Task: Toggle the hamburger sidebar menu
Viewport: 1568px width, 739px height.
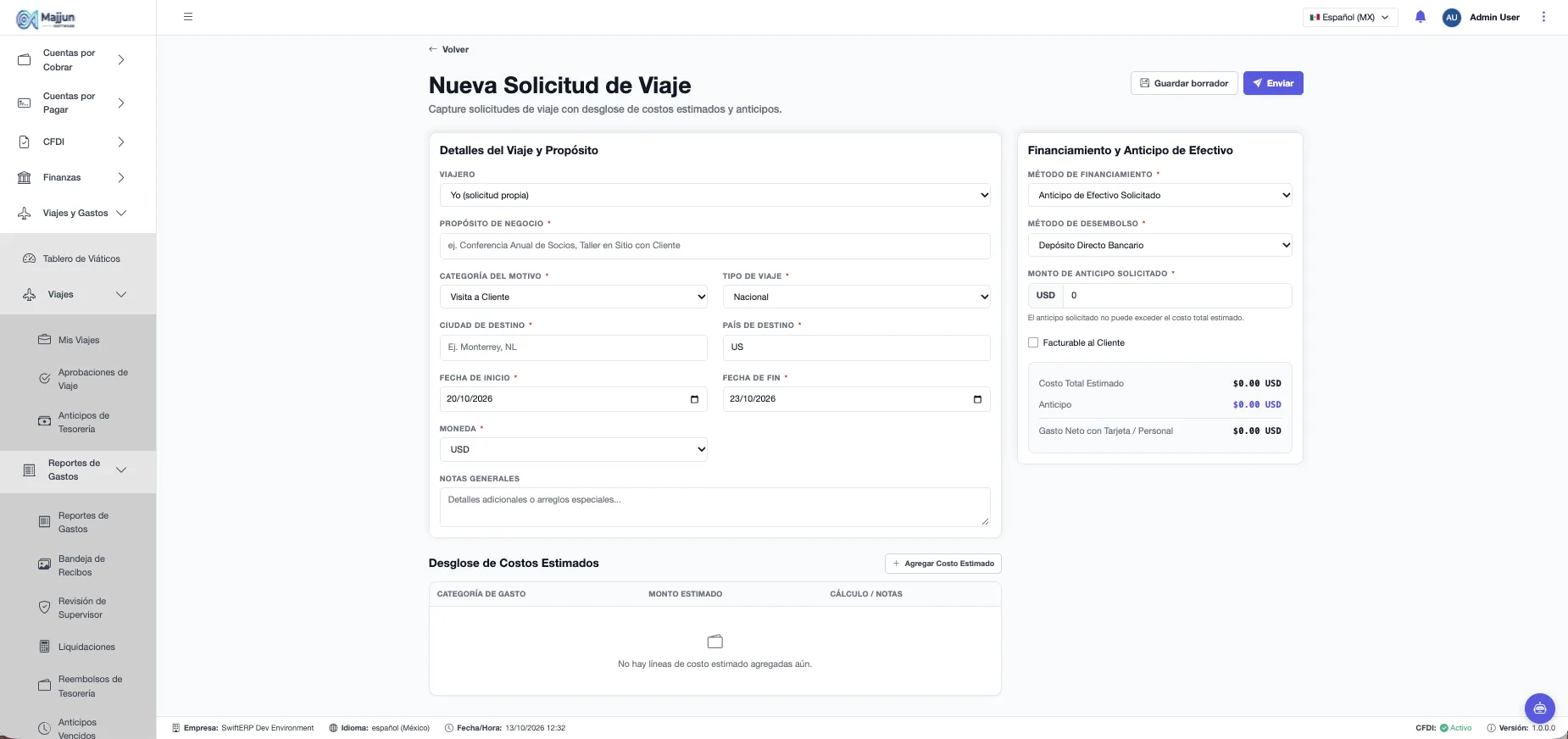Action: 188,17
